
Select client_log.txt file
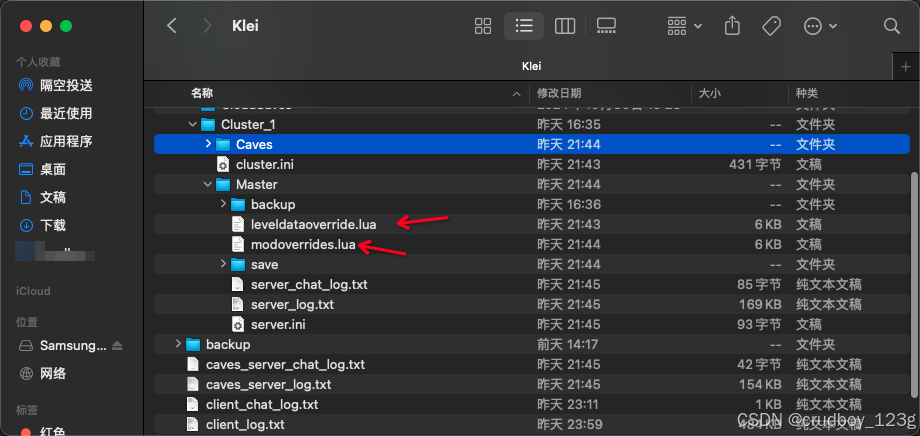pyautogui.click(x=245, y=424)
